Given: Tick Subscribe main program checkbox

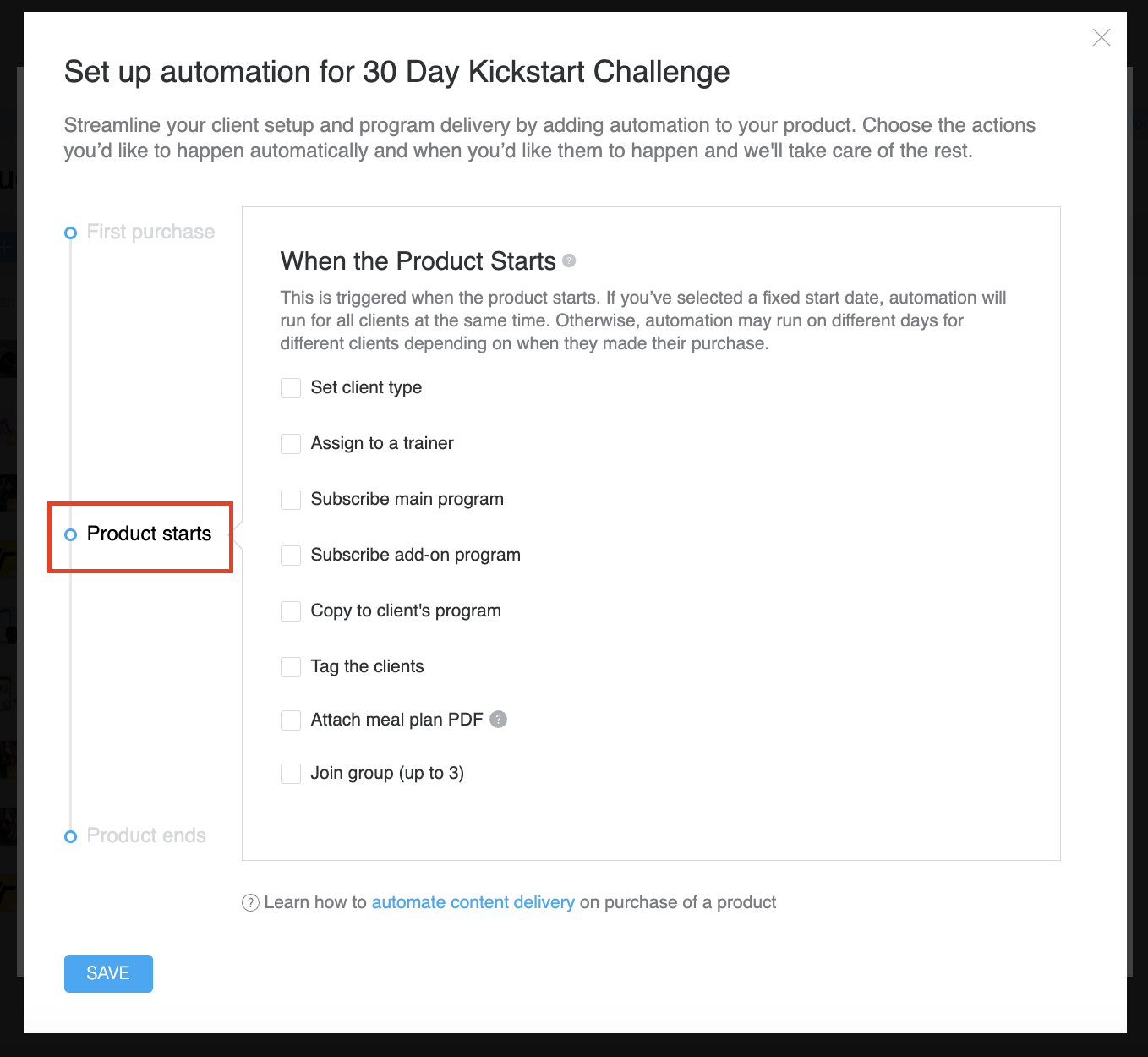Looking at the screenshot, I should click(291, 500).
